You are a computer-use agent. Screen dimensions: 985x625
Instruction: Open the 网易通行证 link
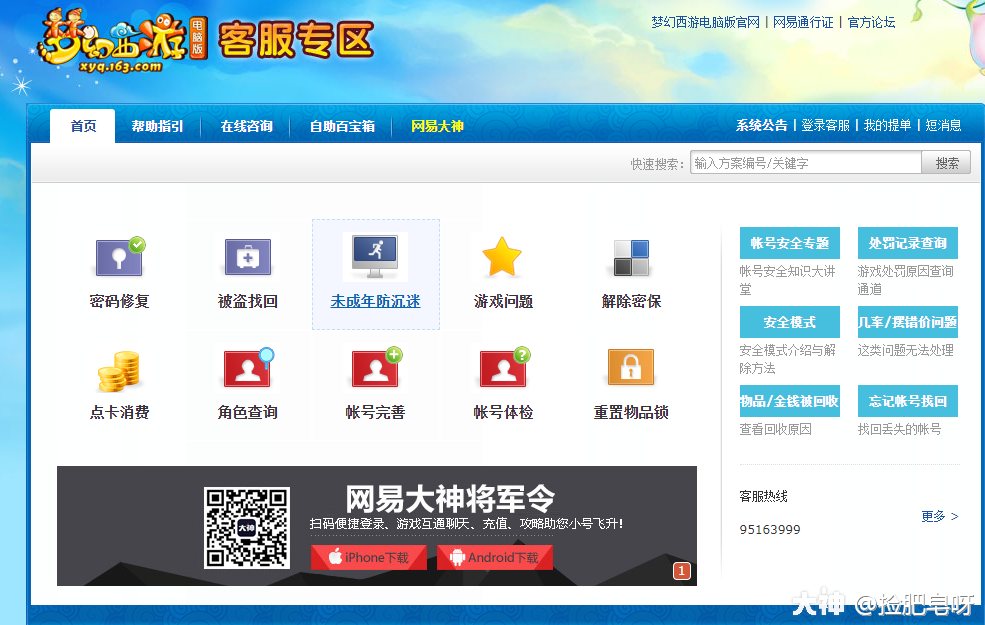803,23
